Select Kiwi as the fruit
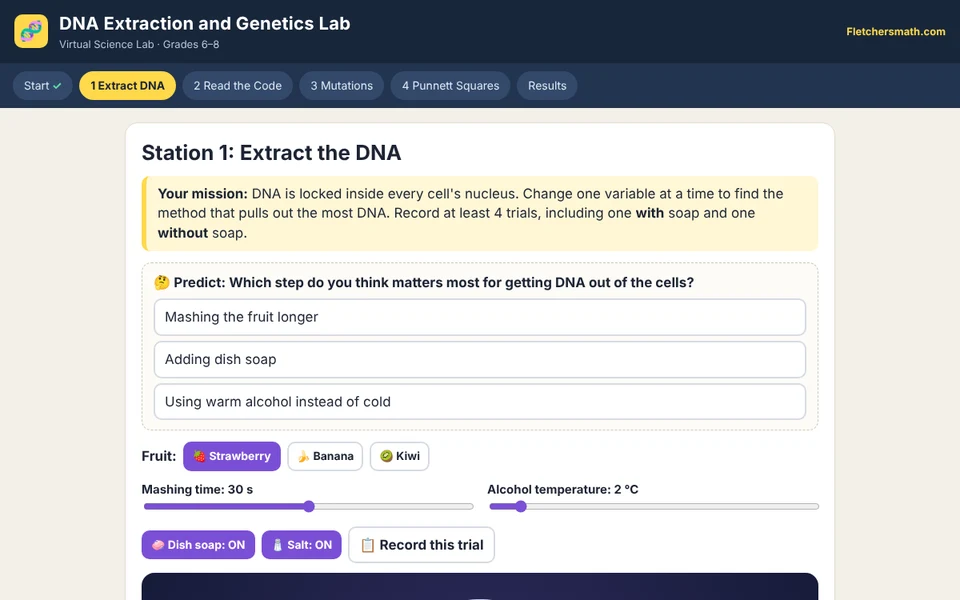 tap(400, 456)
